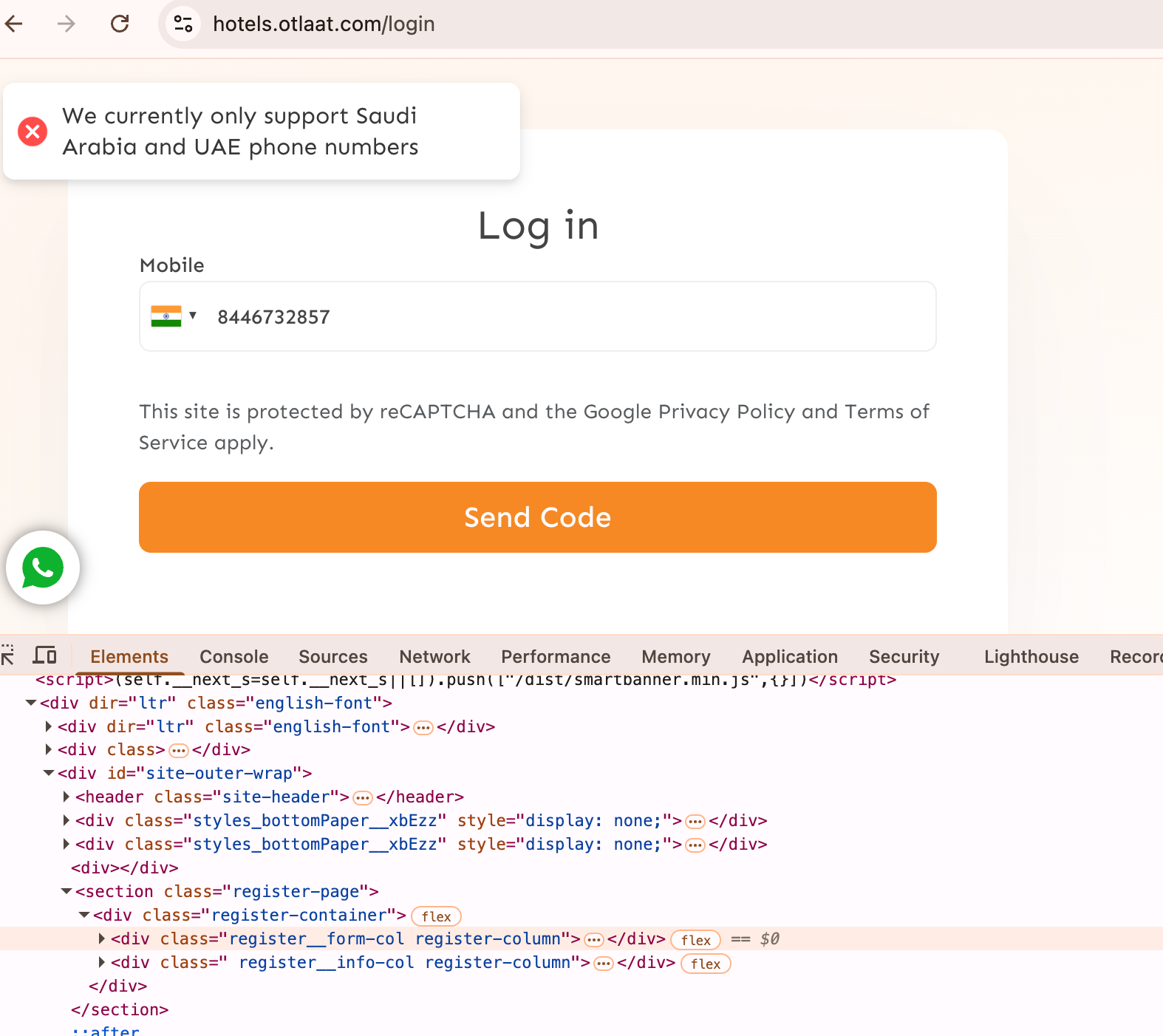Switch to the Elements tab
Screen dimensions: 1163x1036
(x=129, y=656)
